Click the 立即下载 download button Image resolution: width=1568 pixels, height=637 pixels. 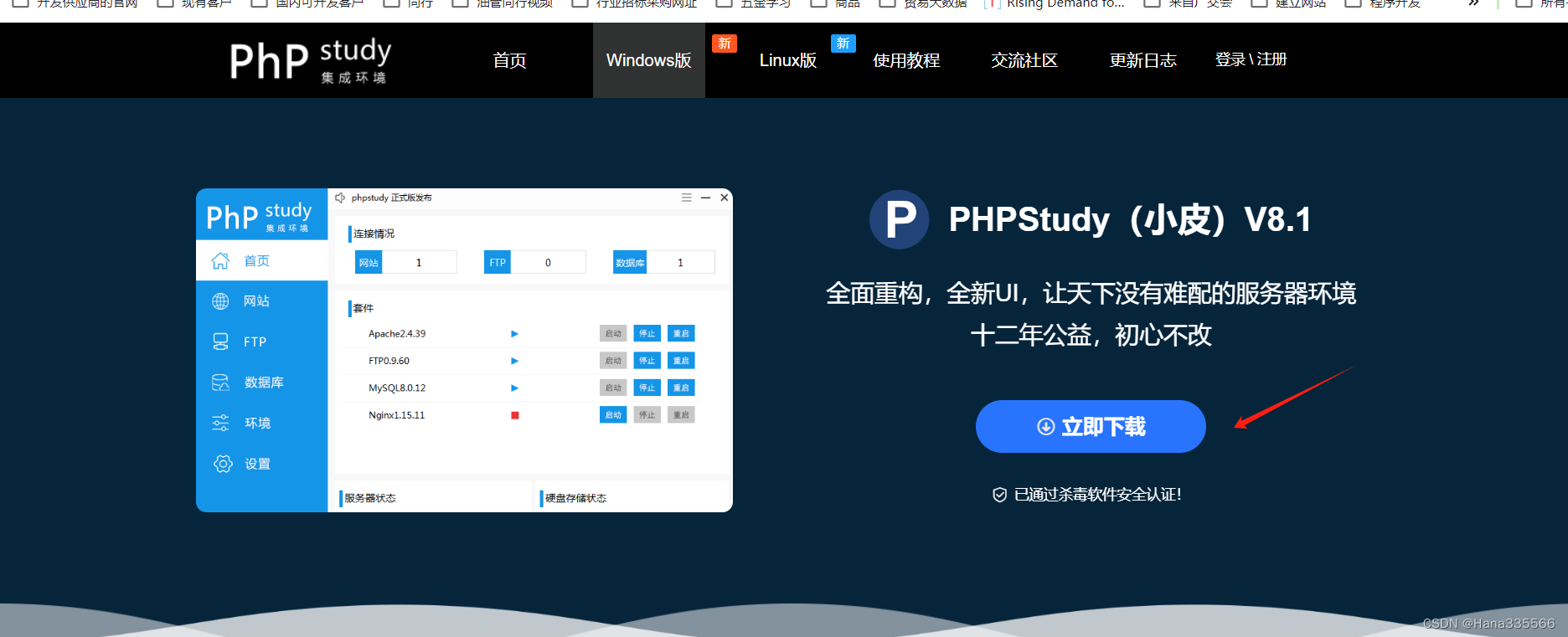coord(1091,426)
